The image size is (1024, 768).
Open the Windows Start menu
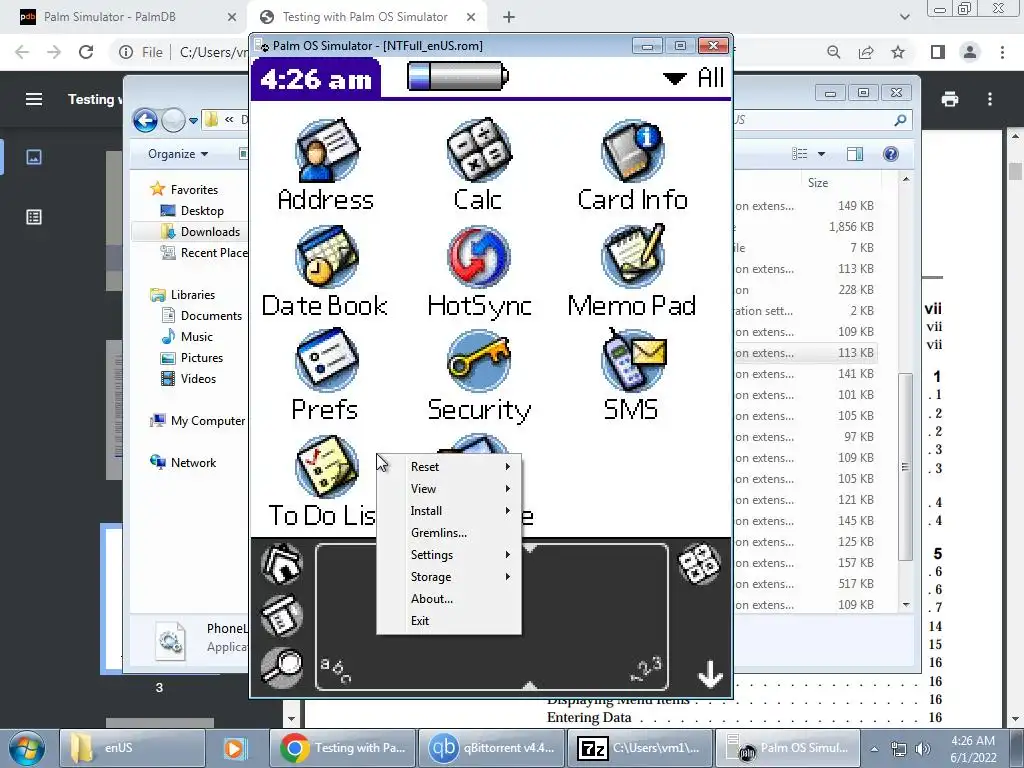[x=27, y=748]
